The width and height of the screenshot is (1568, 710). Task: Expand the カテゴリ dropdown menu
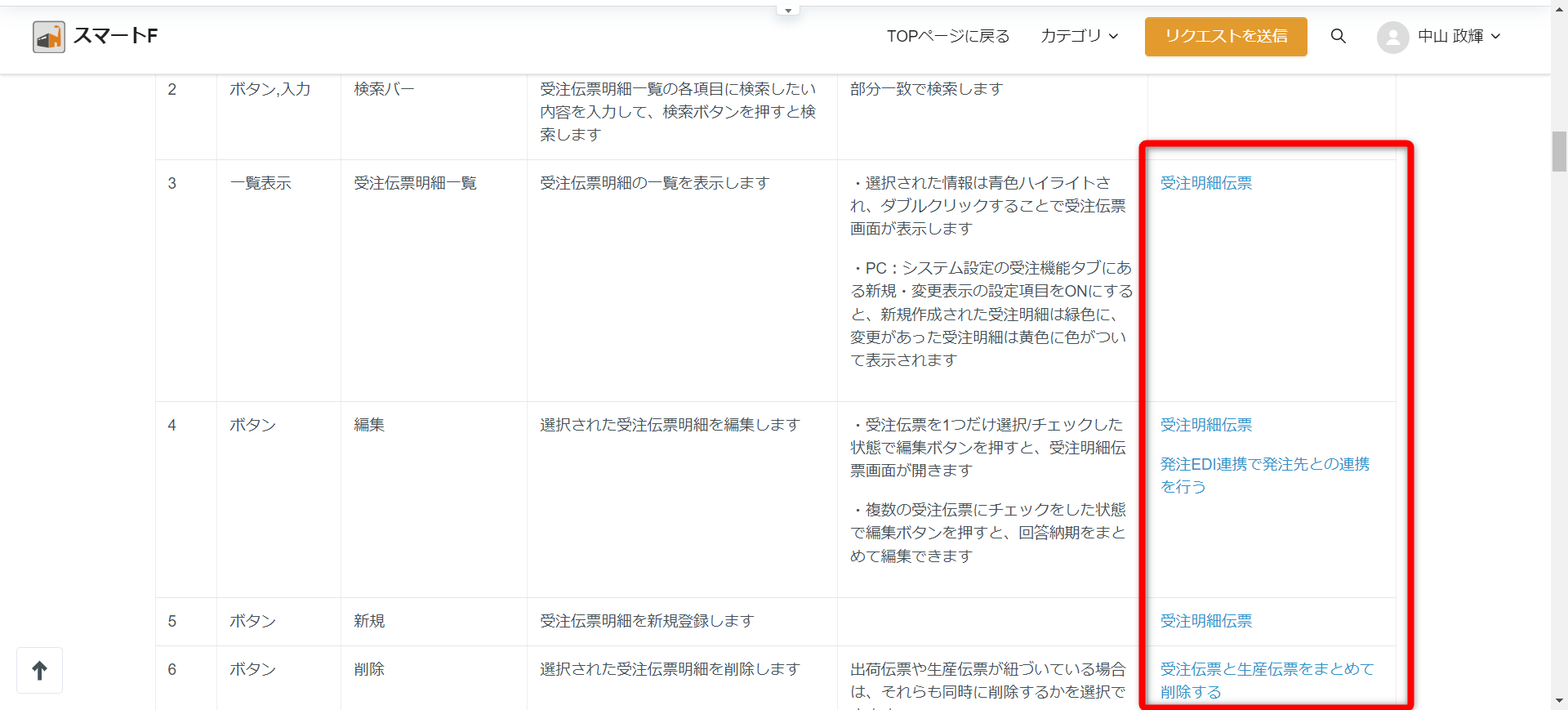pos(1079,36)
